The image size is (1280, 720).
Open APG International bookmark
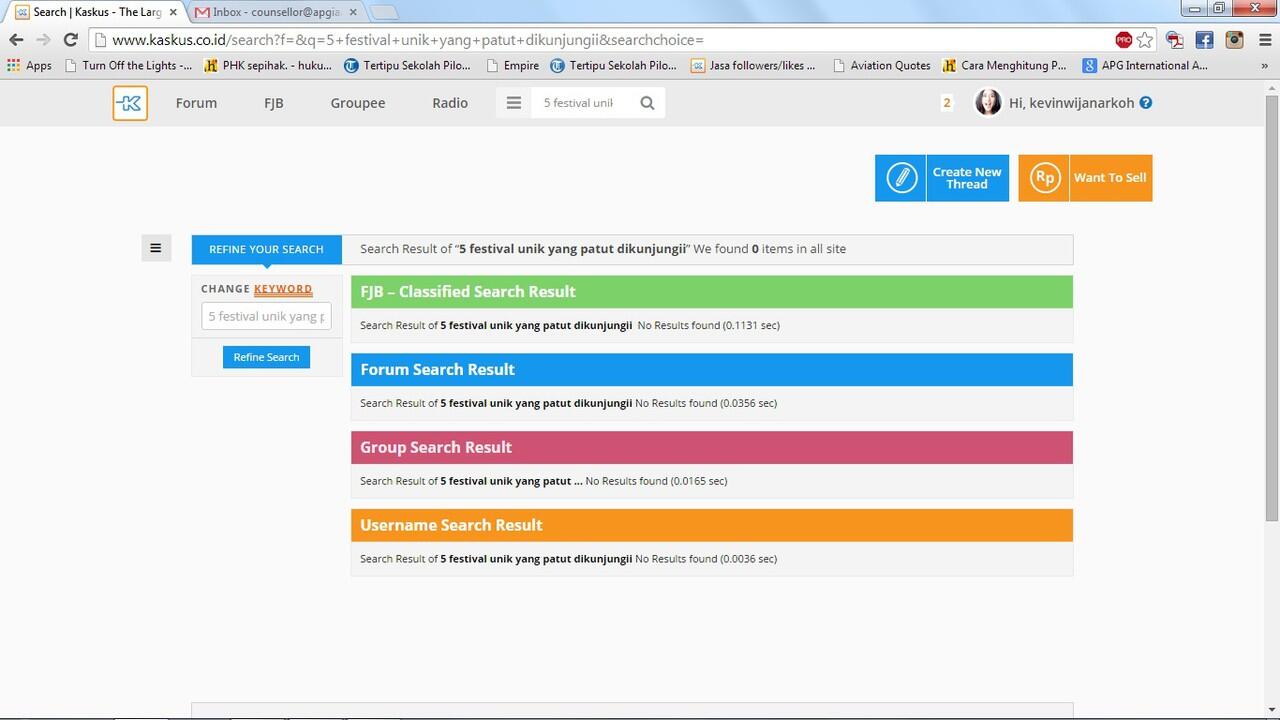point(1145,65)
